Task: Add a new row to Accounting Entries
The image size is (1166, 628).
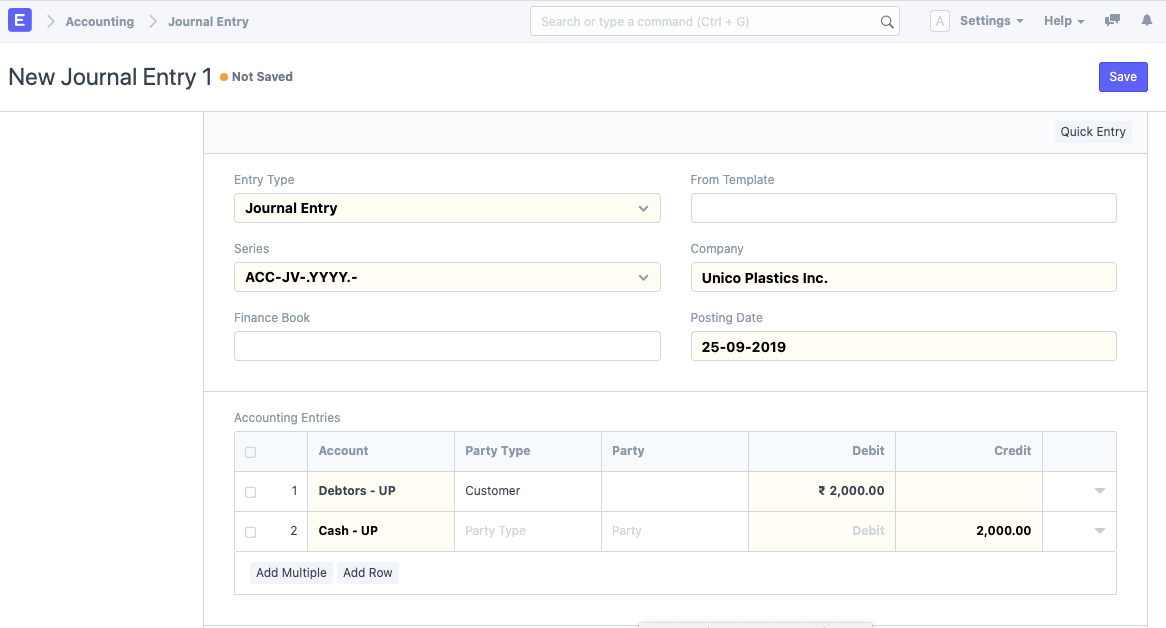Action: [367, 572]
